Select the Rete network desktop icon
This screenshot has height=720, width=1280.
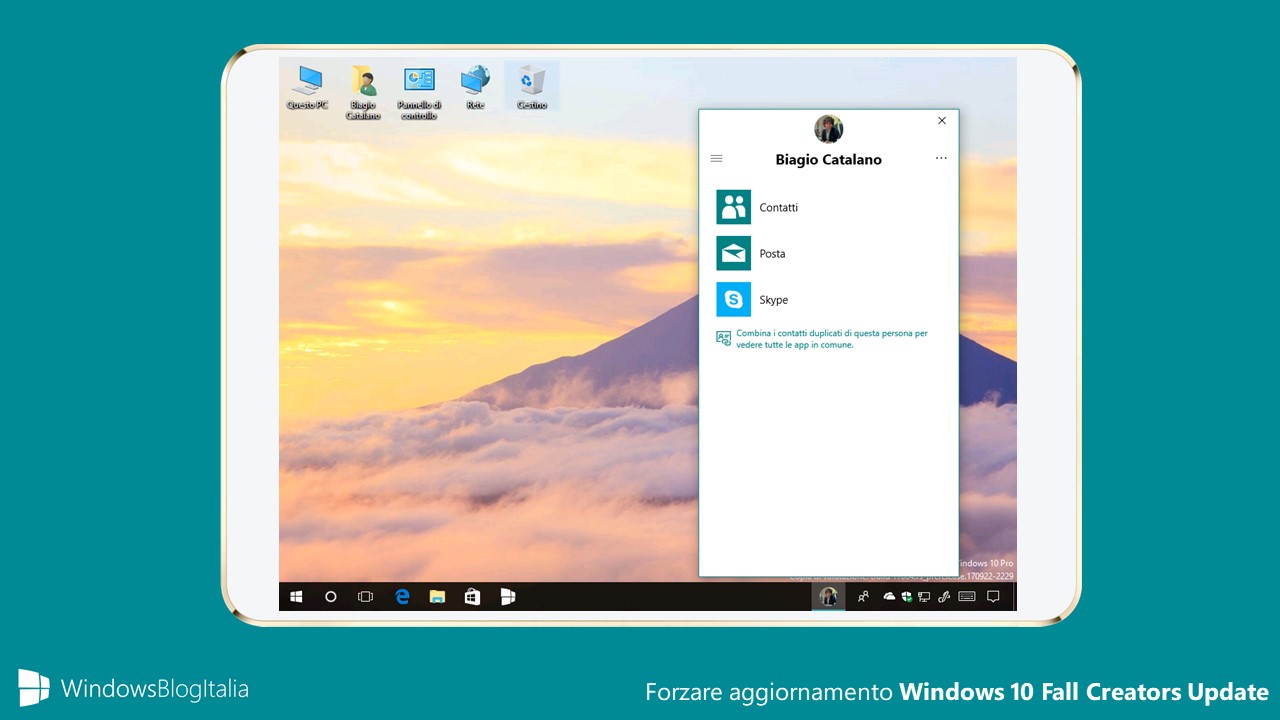(x=475, y=87)
